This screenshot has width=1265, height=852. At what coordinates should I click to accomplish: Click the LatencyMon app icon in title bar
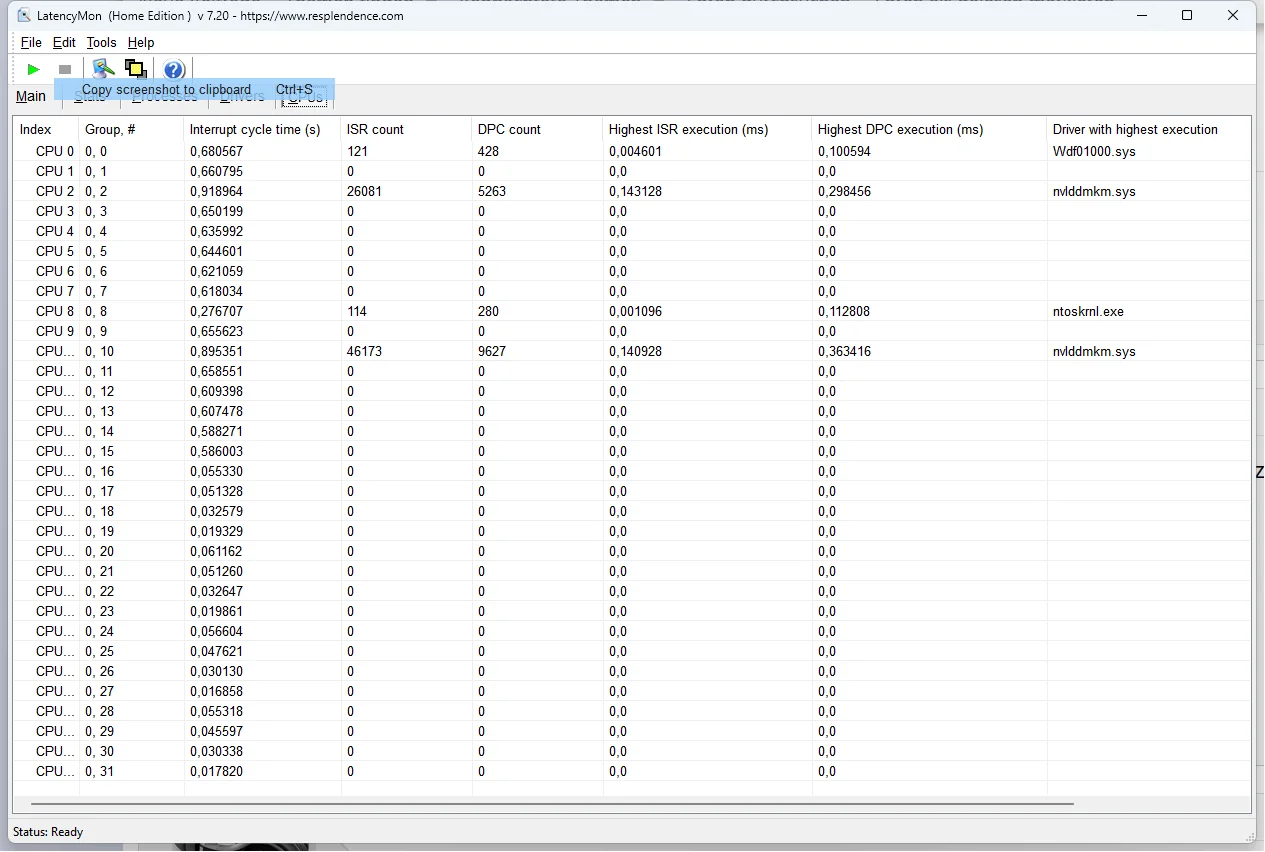point(24,16)
